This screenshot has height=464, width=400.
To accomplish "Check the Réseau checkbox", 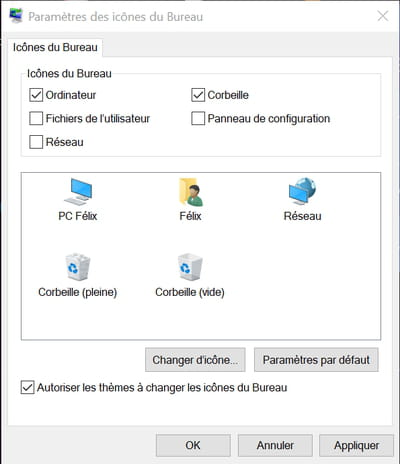I will pyautogui.click(x=36, y=142).
